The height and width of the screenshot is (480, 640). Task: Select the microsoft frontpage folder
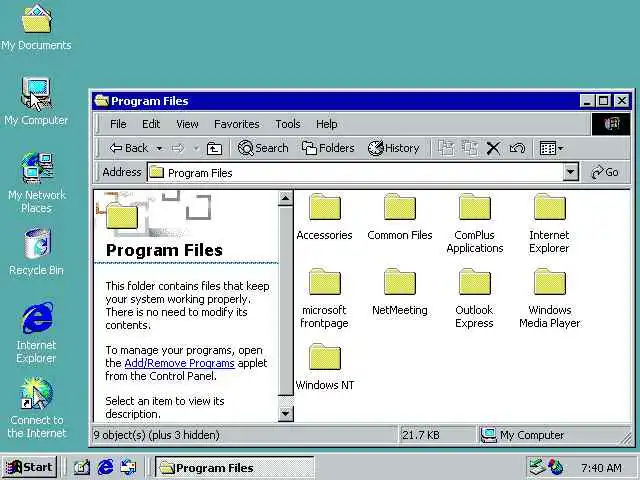pos(324,298)
